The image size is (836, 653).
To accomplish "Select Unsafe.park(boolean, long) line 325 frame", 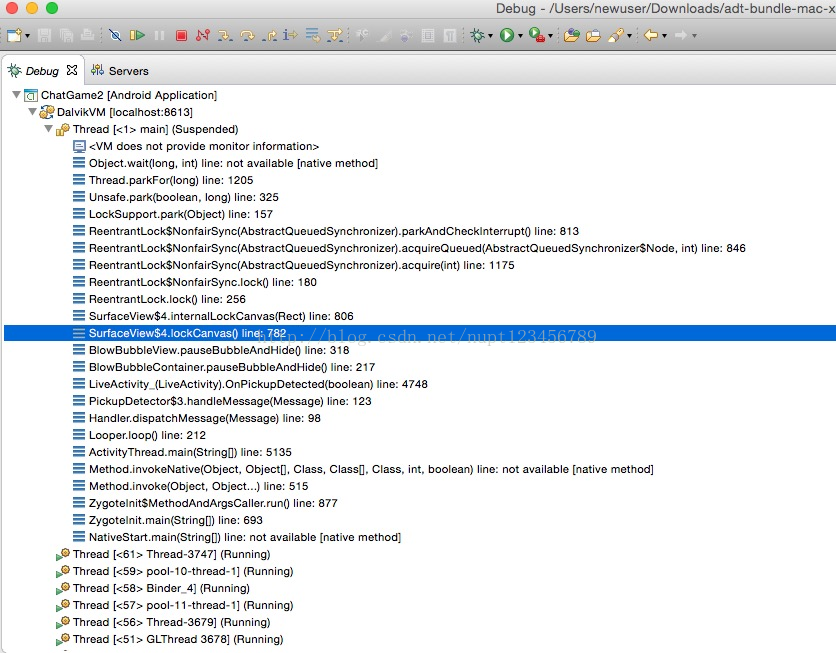I will tap(183, 197).
